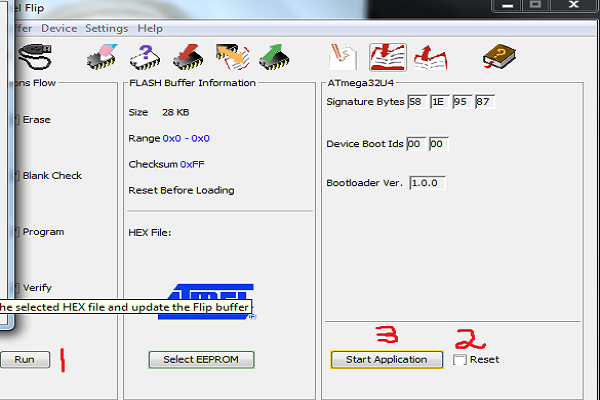Click the Verify Target Device Memory icon

[x=232, y=57]
